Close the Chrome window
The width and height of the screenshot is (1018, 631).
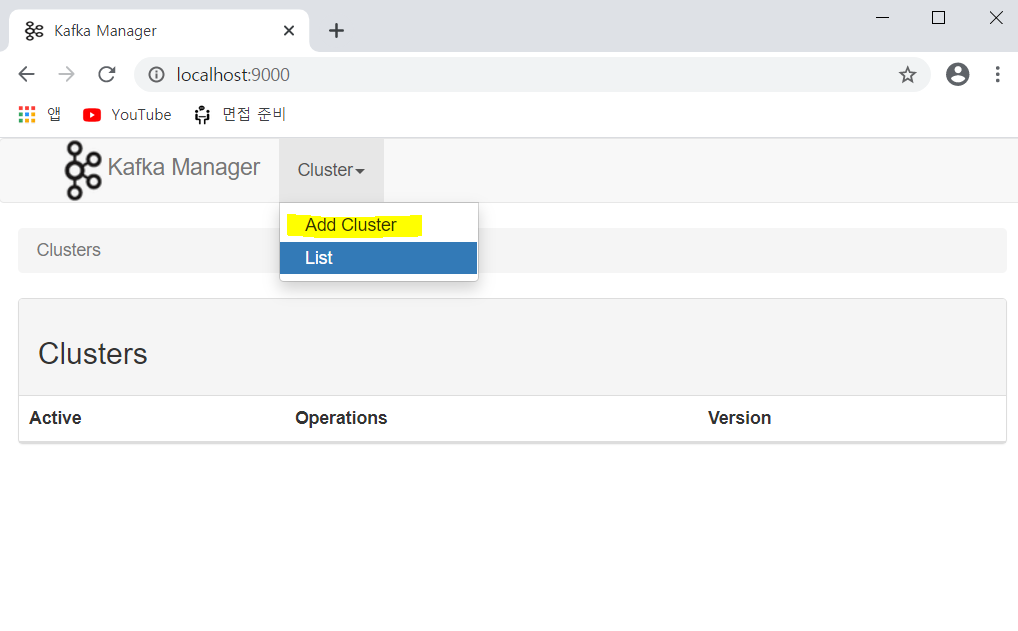pos(996,18)
